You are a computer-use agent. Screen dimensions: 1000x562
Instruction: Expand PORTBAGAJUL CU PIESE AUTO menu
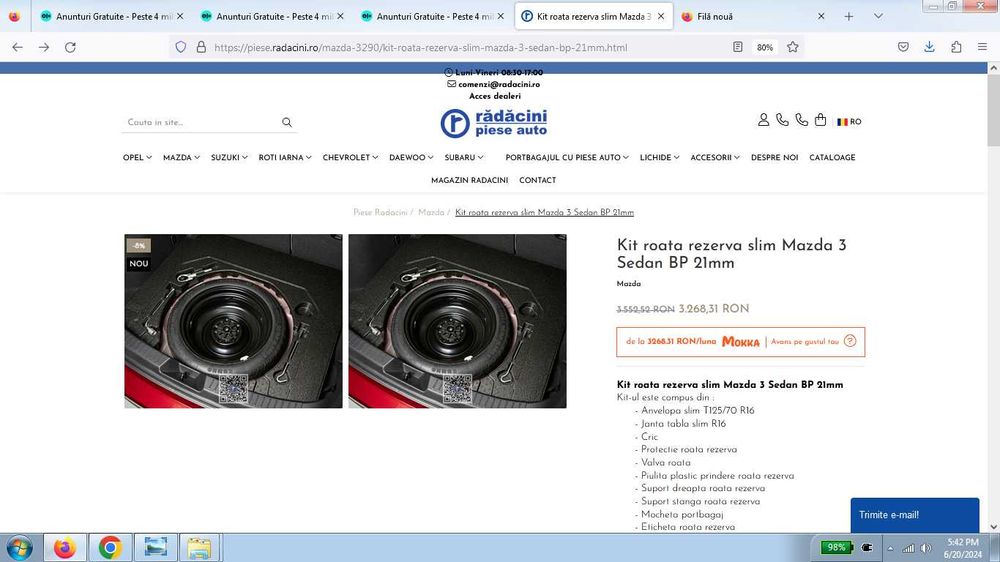[567, 158]
